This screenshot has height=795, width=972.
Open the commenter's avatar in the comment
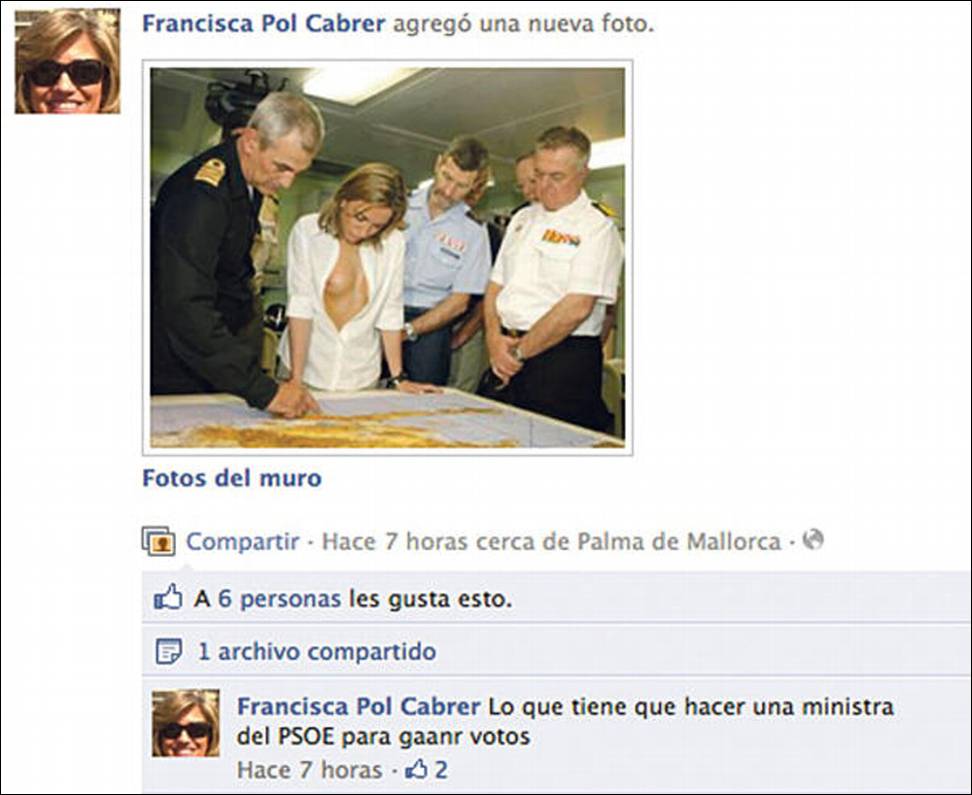pos(186,723)
